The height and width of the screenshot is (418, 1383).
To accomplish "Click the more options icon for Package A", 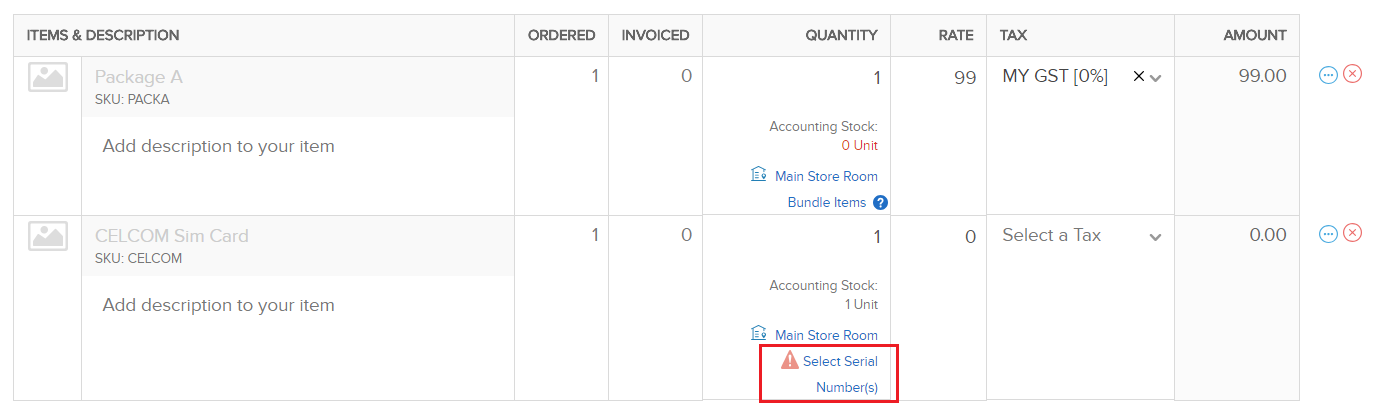I will click(x=1328, y=75).
